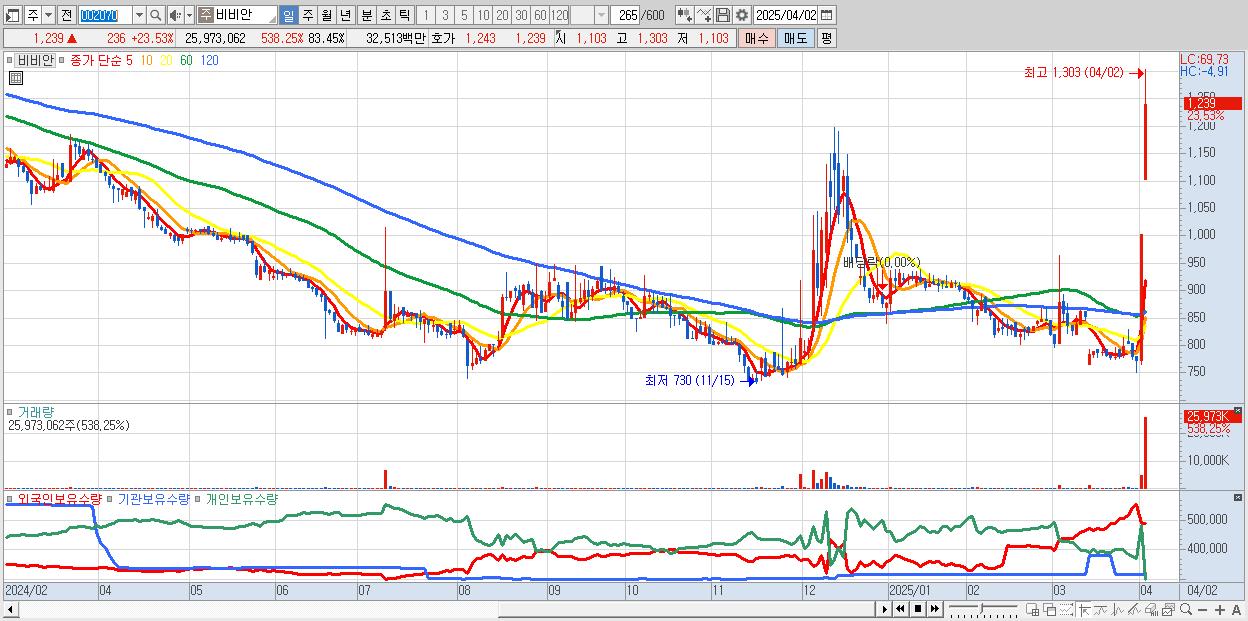The width and height of the screenshot is (1248, 621).
Task: Open dropdown arrow beside 주 market selector
Action: pos(48,15)
